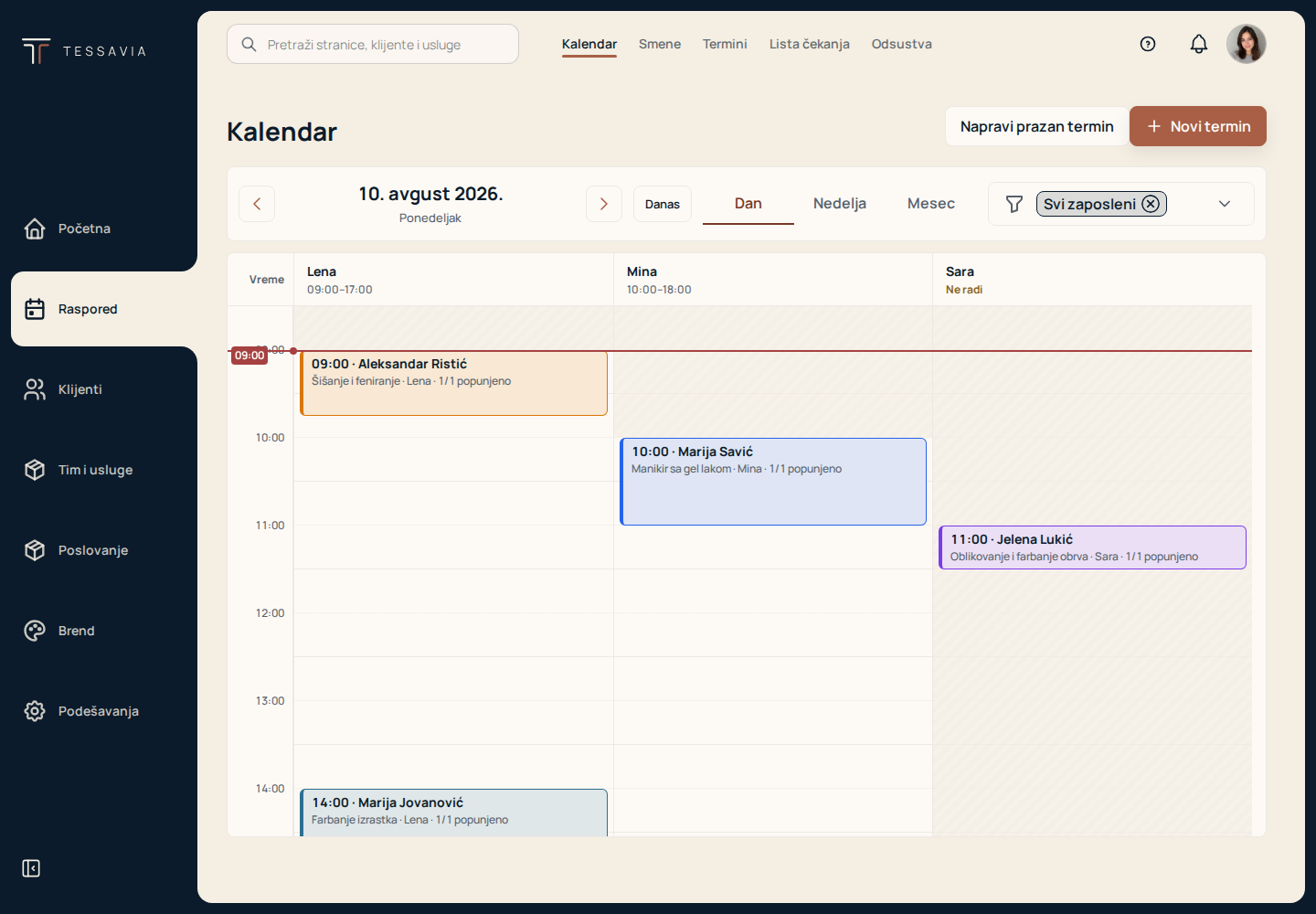Image resolution: width=1316 pixels, height=914 pixels.
Task: Click the 09:00 current time marker
Action: (249, 356)
